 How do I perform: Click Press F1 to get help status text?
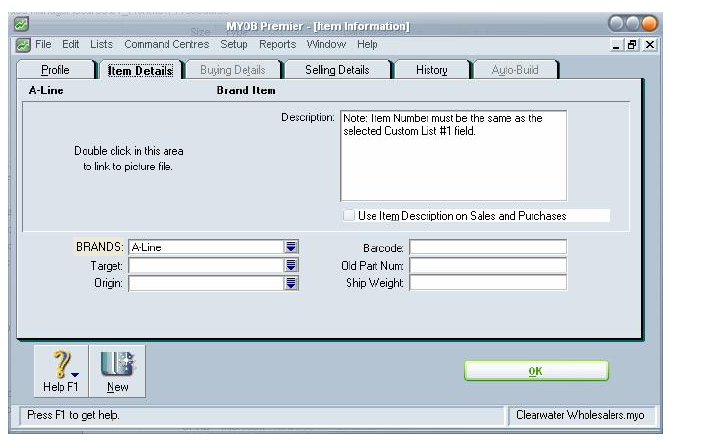[73, 415]
